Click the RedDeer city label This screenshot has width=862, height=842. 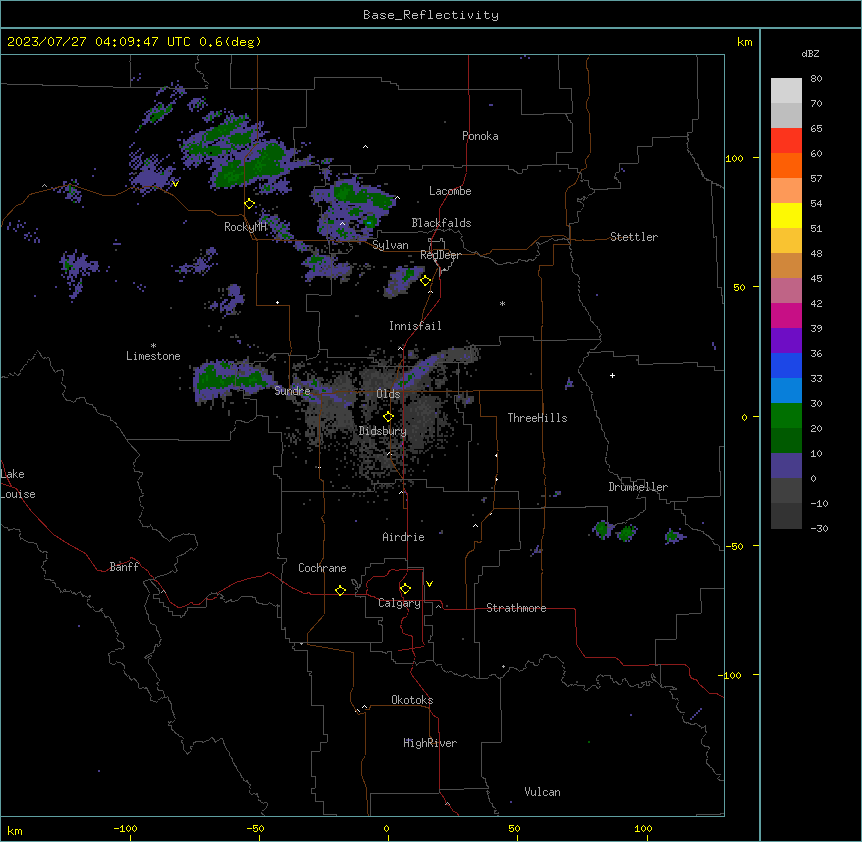440,255
